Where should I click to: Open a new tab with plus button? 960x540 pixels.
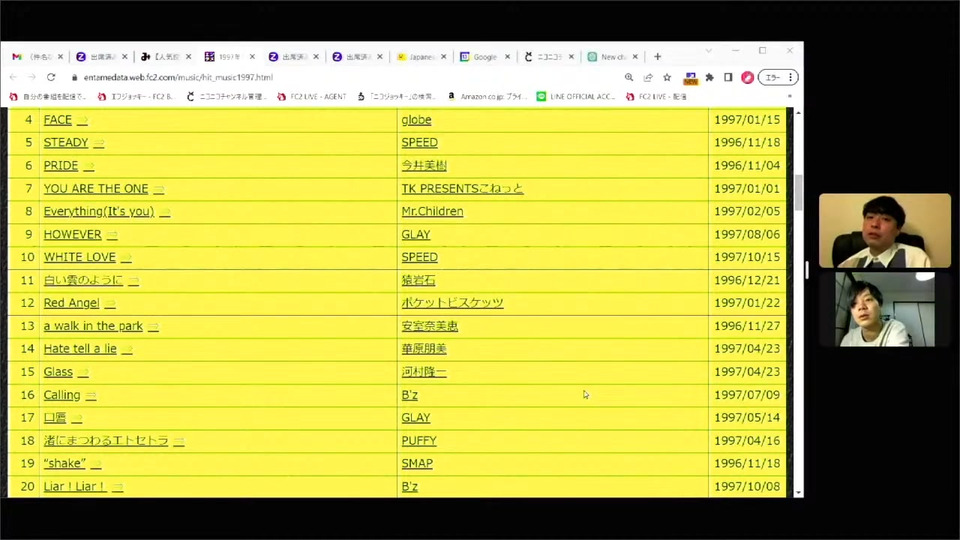tap(658, 56)
